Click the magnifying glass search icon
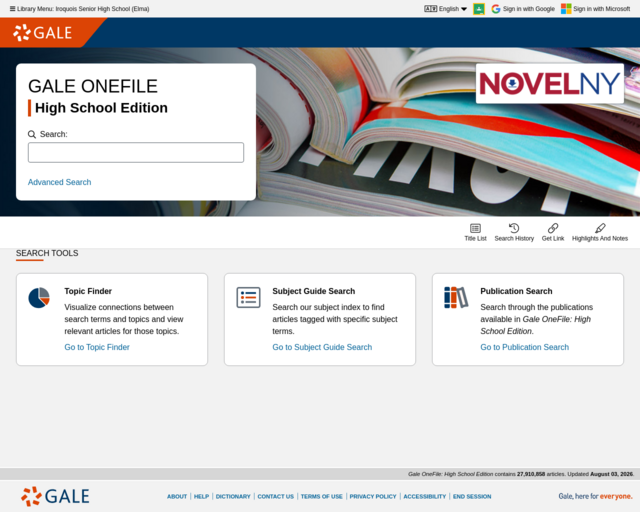This screenshot has width=640, height=512. (x=32, y=134)
